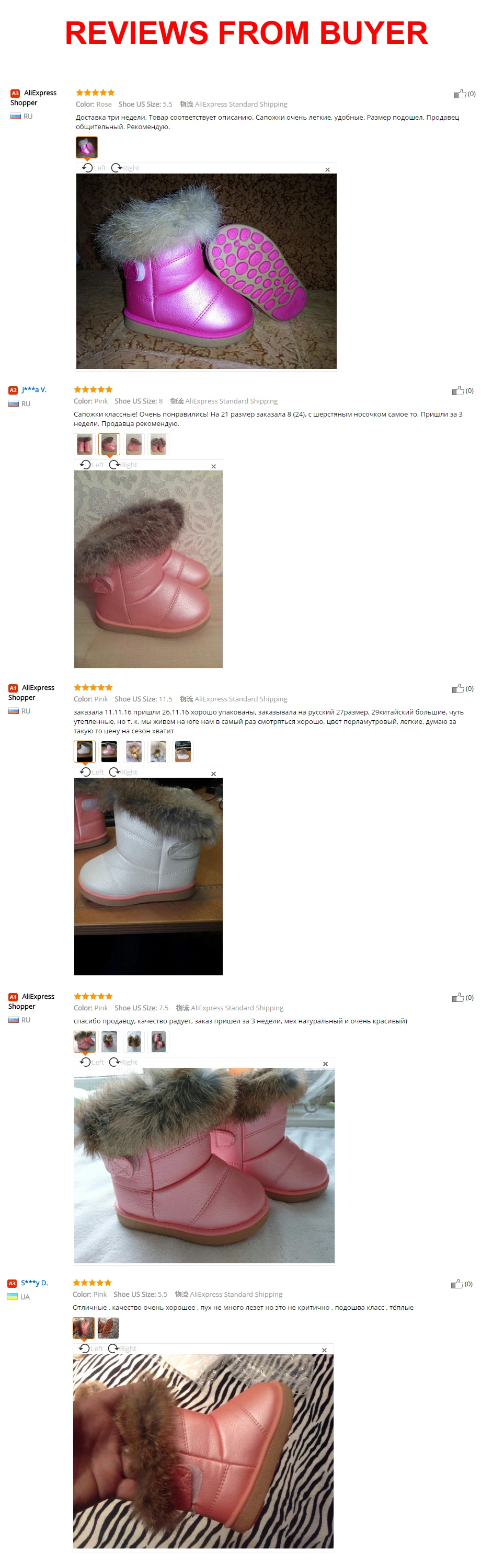Open second thumbnail in J***a V. review
This screenshot has height=1568, width=481.
pos(109,444)
